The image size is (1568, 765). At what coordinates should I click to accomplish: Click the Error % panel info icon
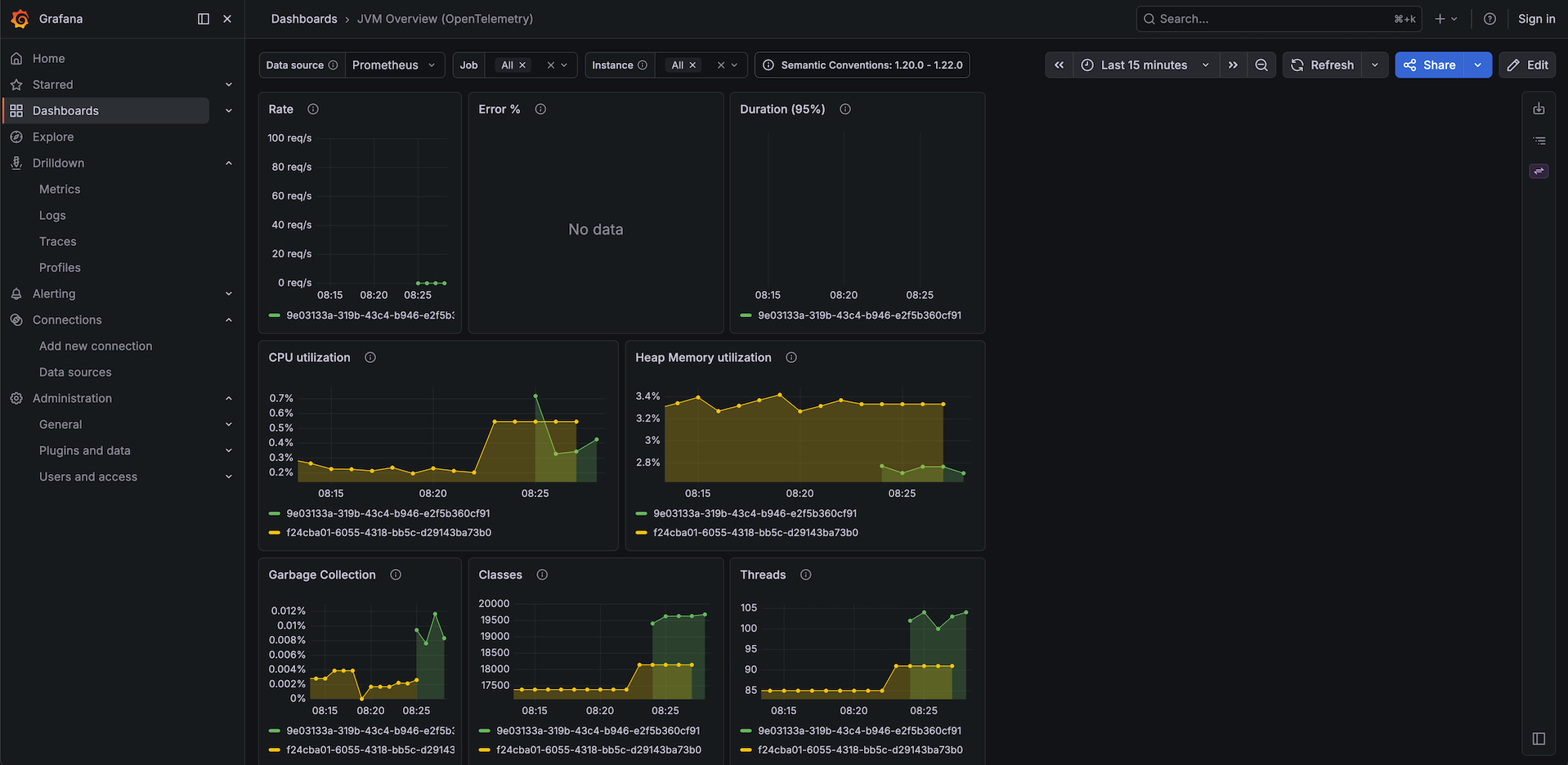click(x=540, y=109)
